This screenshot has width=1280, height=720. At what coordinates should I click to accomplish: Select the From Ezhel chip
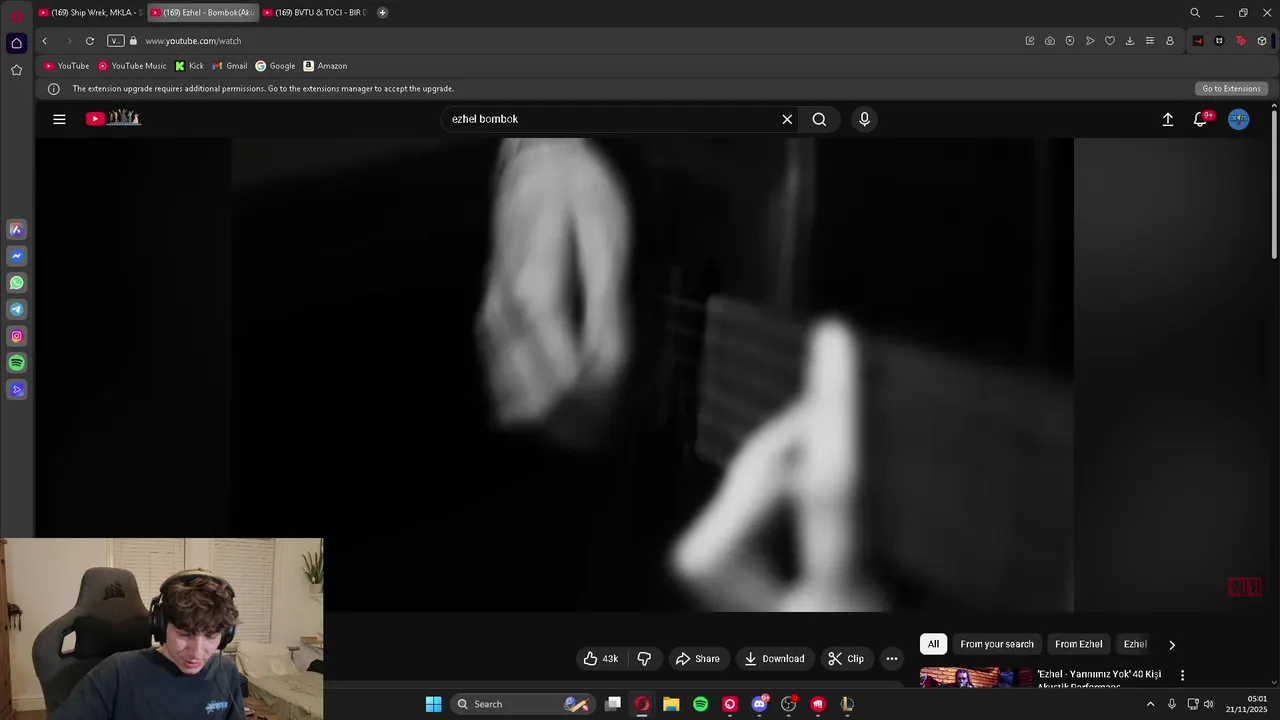(1078, 644)
